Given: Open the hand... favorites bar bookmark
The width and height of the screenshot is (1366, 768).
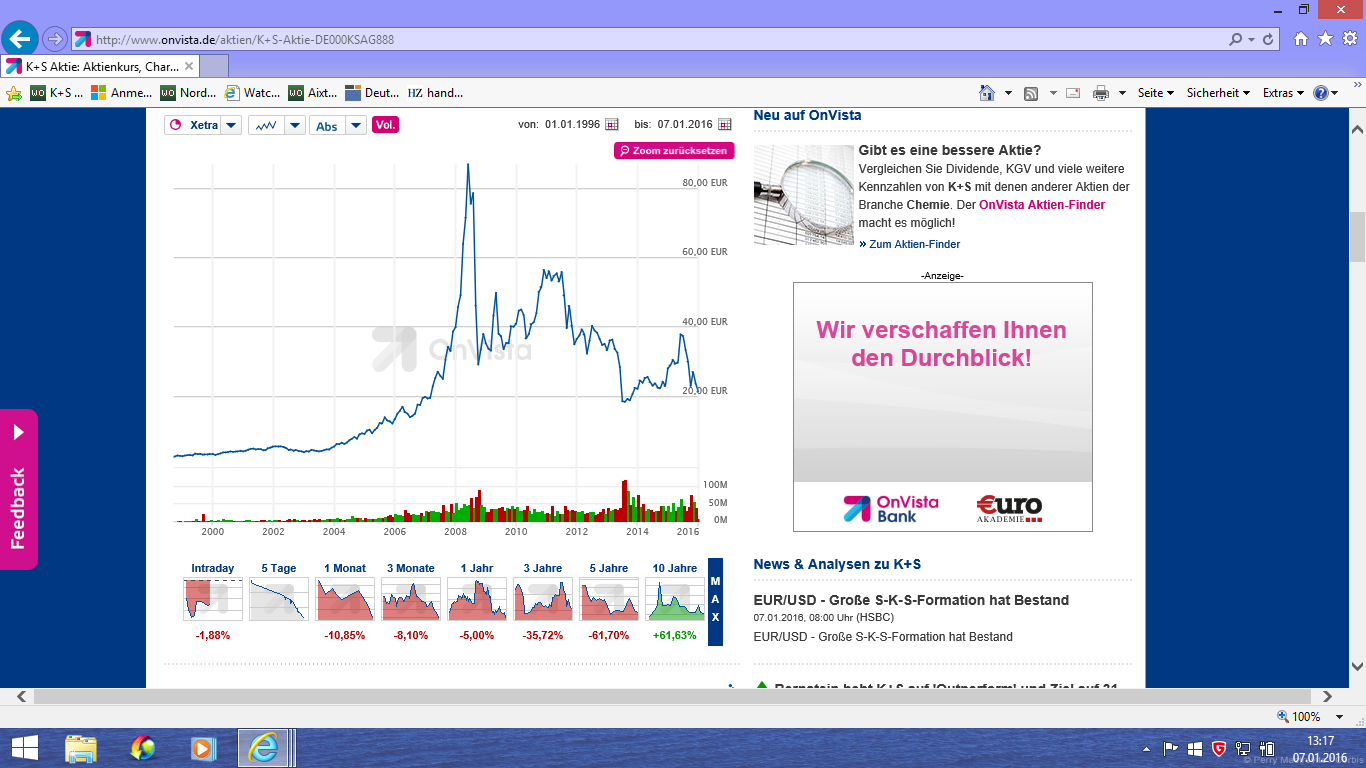Looking at the screenshot, I should click(436, 93).
